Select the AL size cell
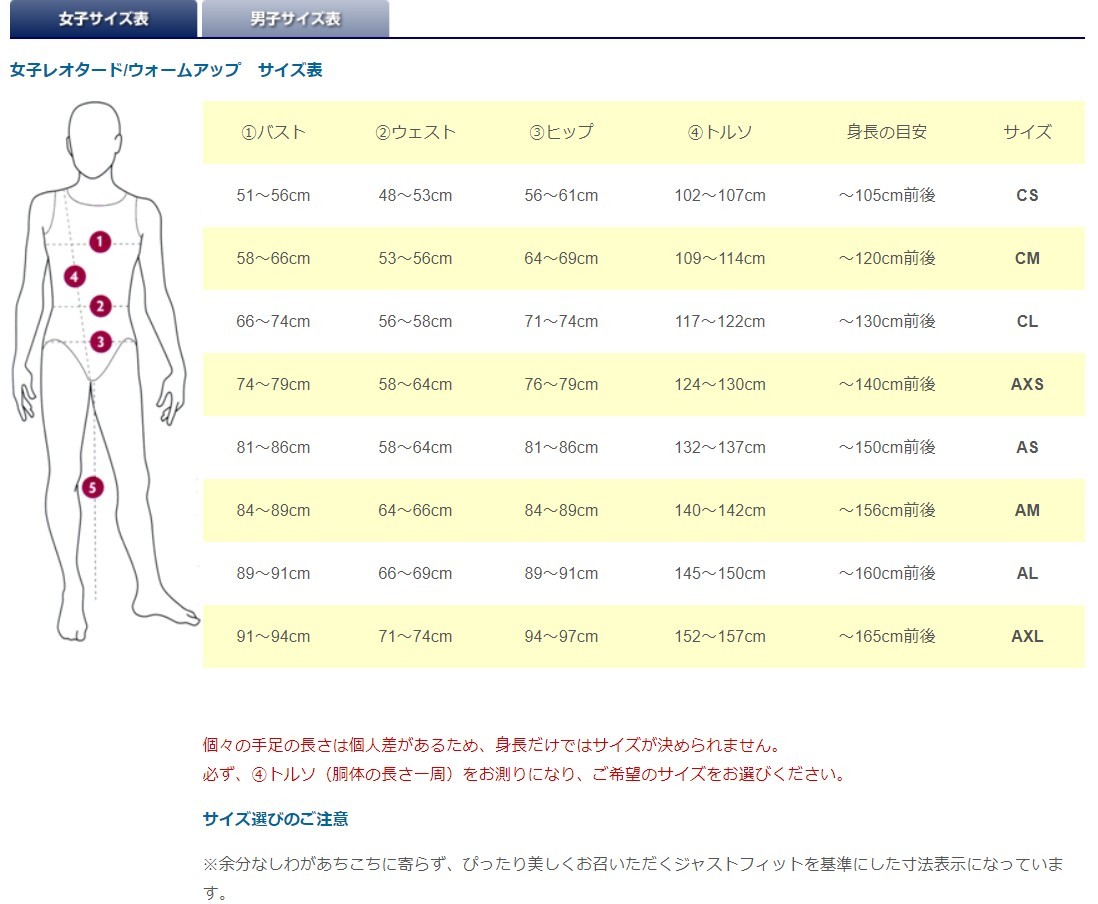Viewport: 1098px width, 904px height. coord(1027,573)
